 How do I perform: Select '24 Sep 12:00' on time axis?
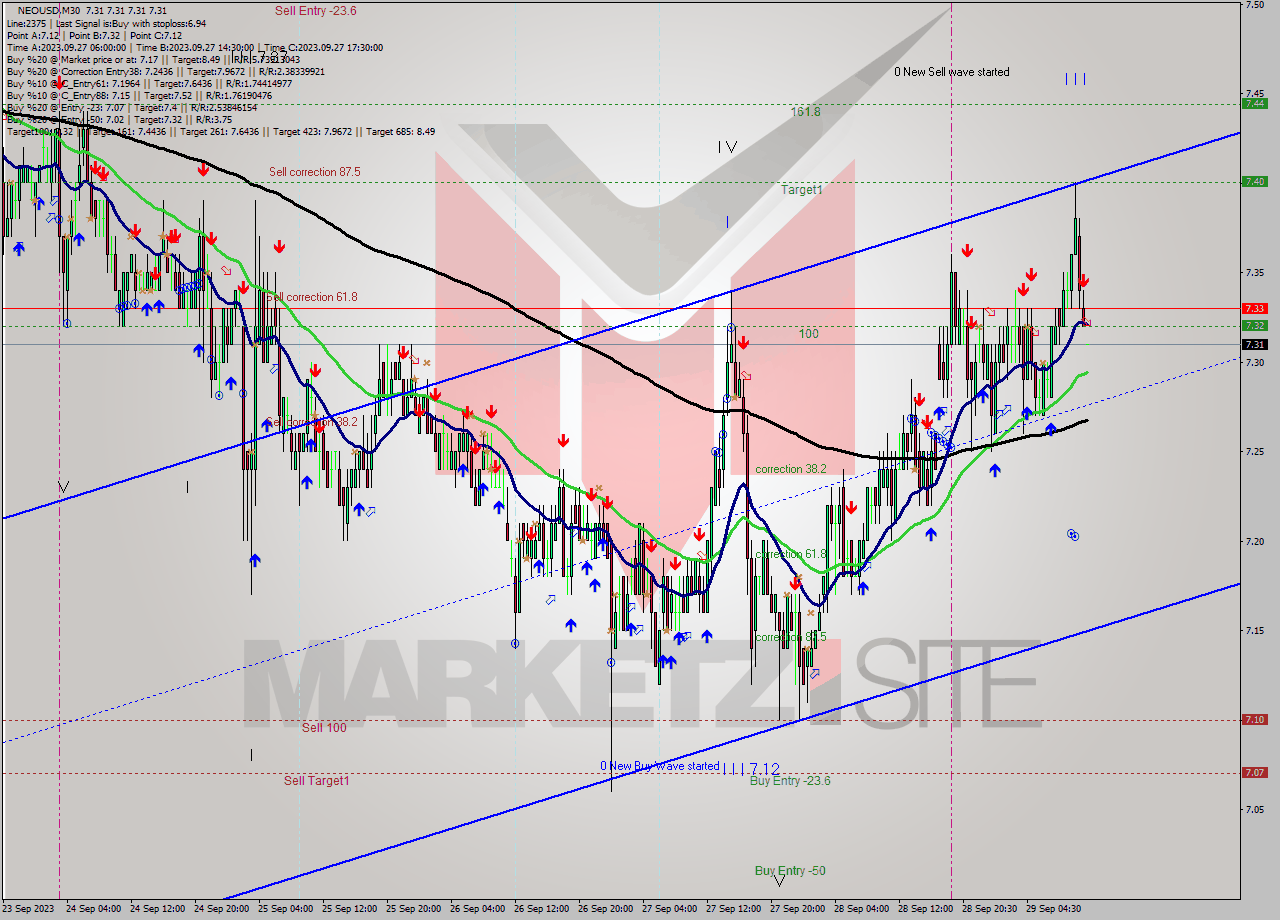157,909
